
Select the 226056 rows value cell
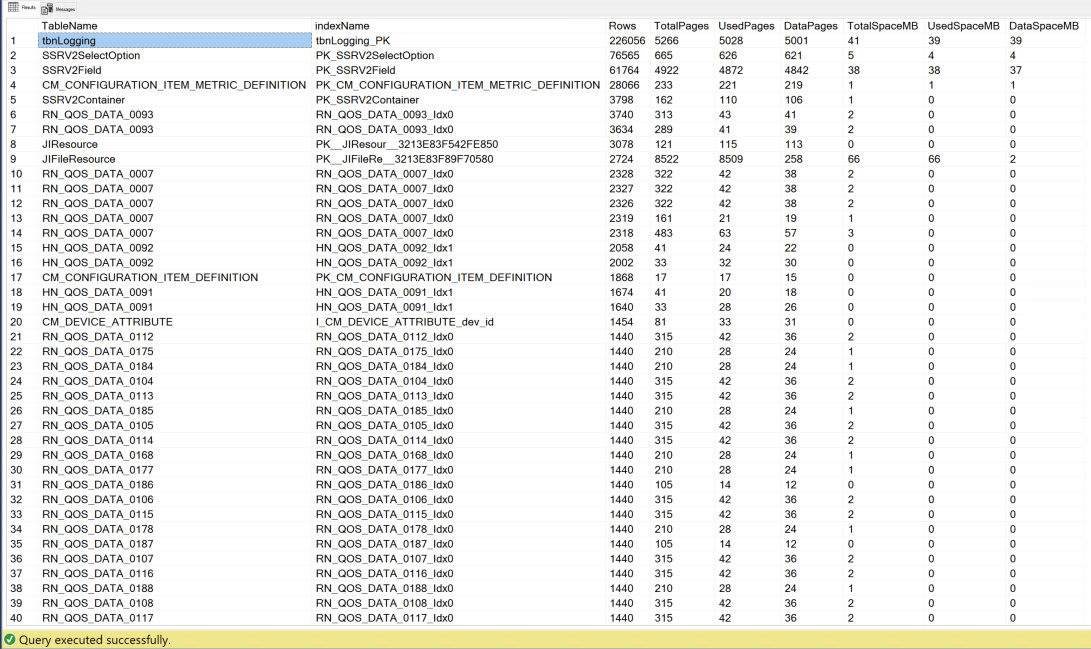click(627, 41)
